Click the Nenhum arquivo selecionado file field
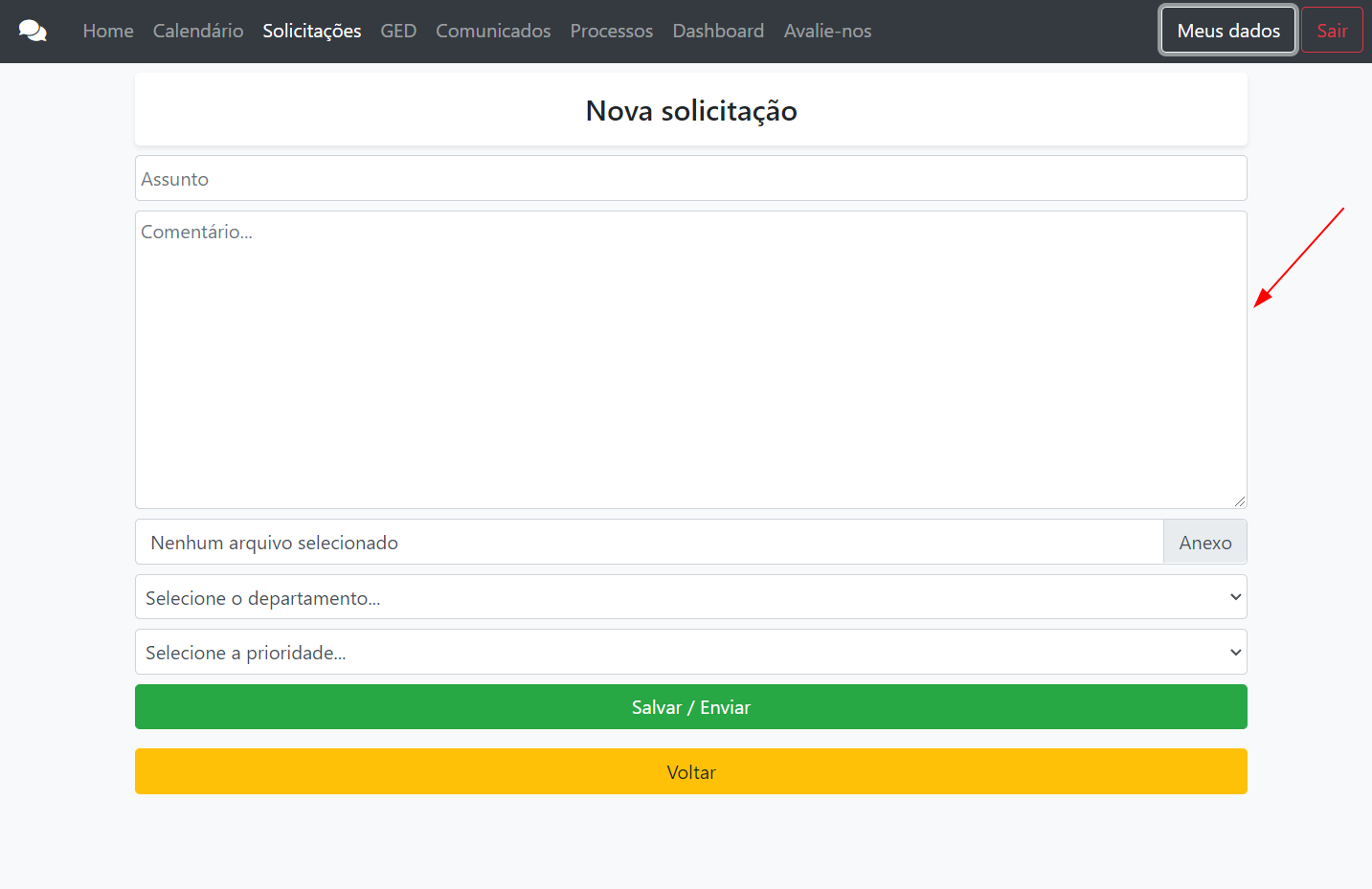The image size is (1372, 889). tap(649, 543)
